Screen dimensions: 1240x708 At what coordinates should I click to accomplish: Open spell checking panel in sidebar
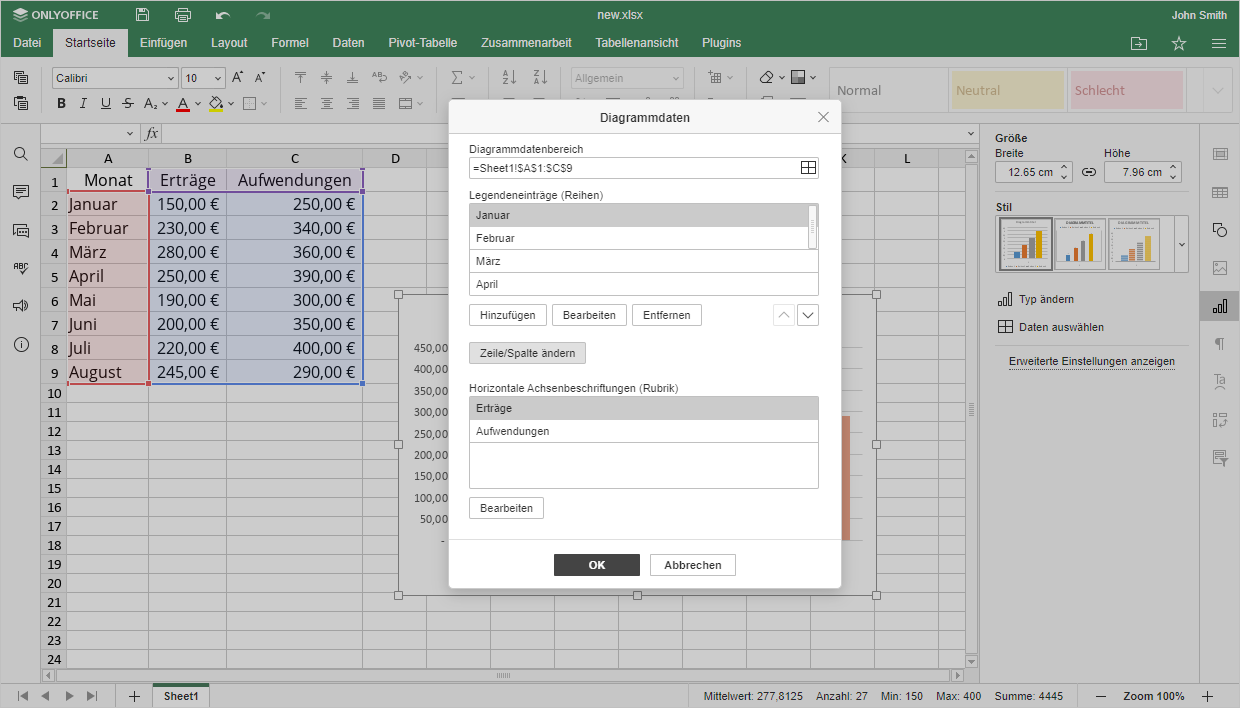(20, 268)
